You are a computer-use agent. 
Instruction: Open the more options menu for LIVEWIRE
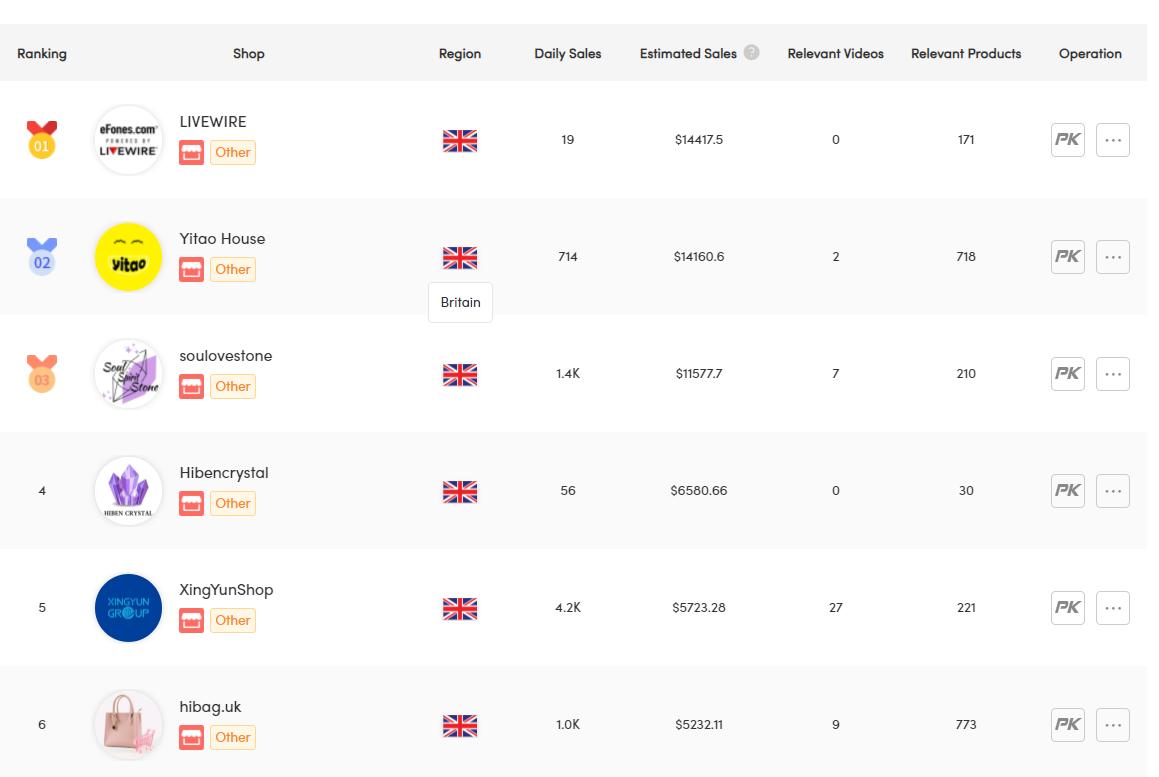[1112, 140]
